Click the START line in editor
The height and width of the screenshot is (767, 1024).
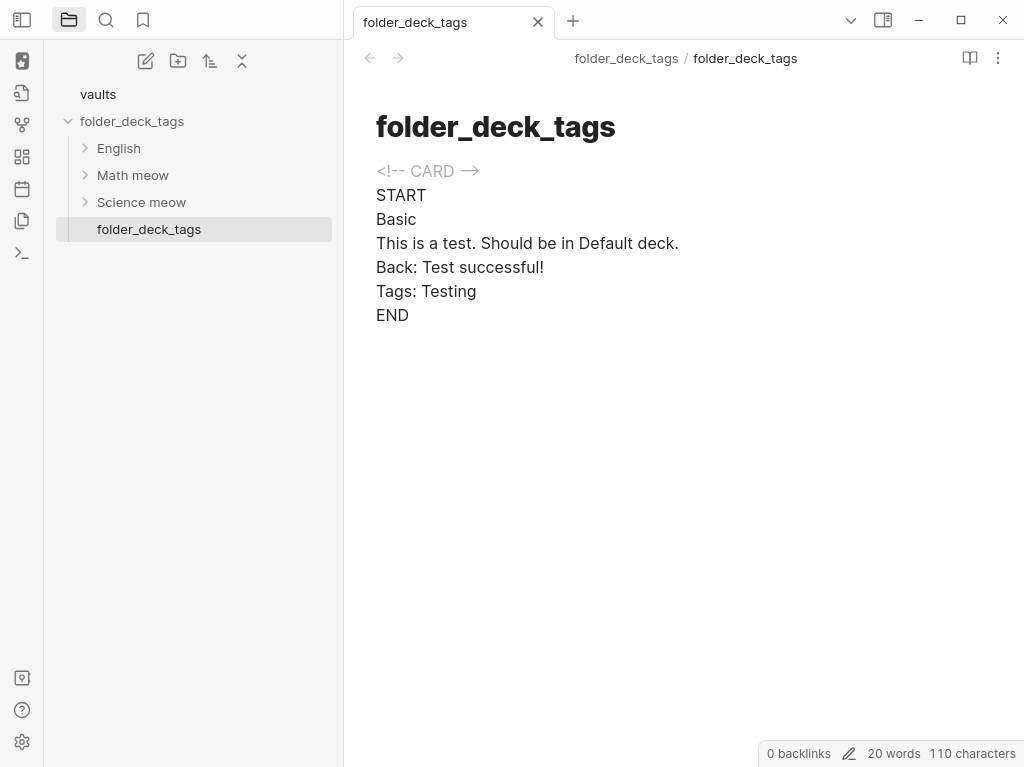(401, 195)
